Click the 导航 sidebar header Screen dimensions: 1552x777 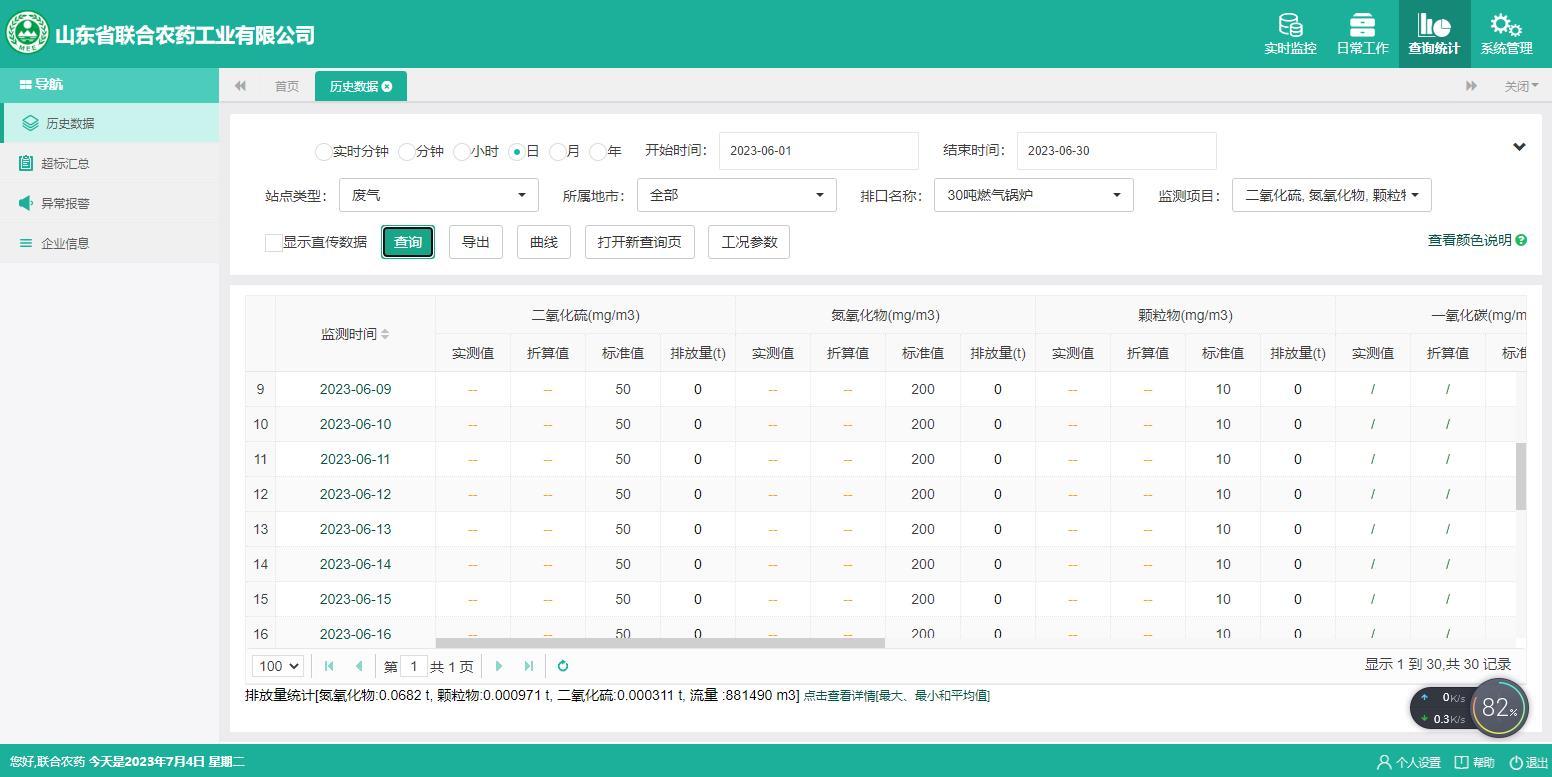(x=109, y=85)
